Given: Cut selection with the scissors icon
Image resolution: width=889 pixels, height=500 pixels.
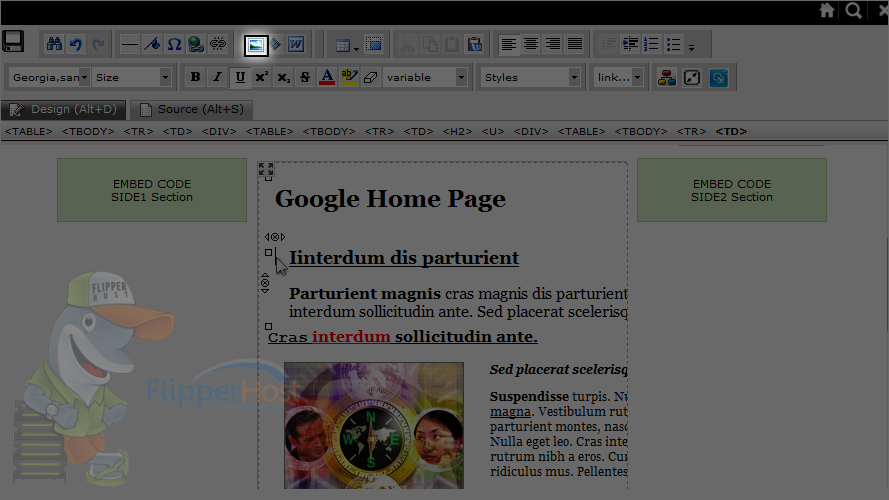Looking at the screenshot, I should [407, 44].
